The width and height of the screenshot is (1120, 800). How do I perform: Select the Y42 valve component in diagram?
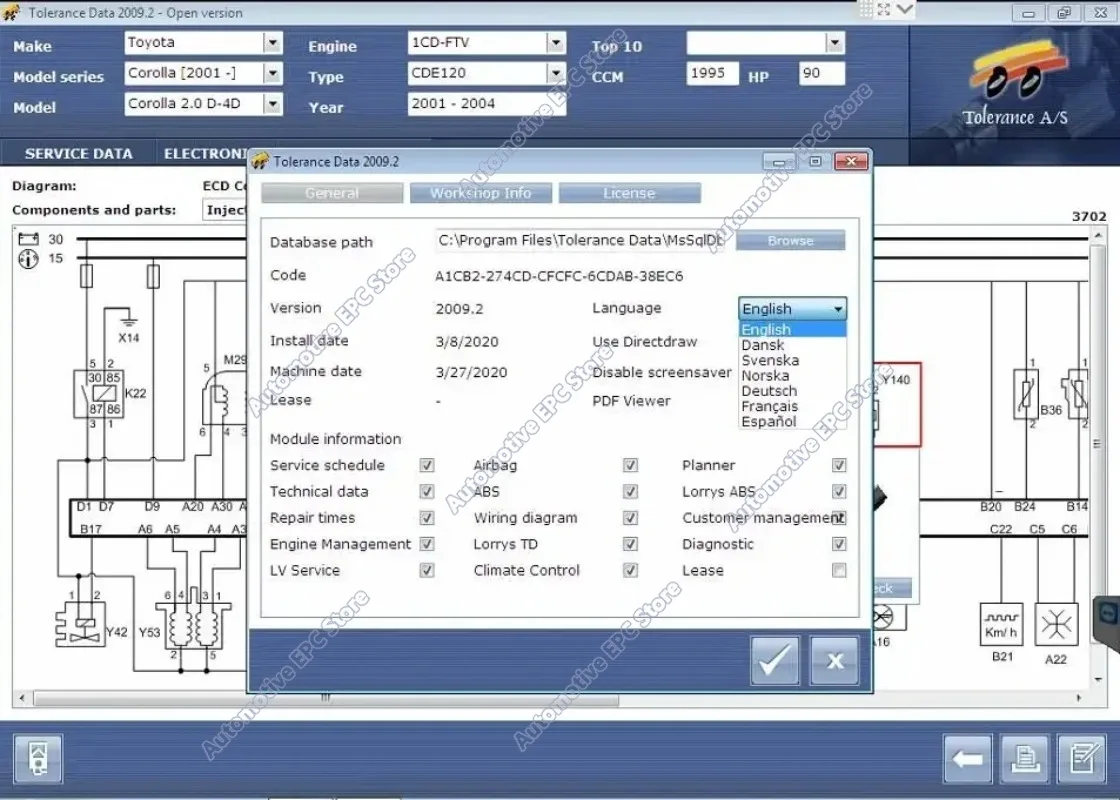tap(81, 625)
